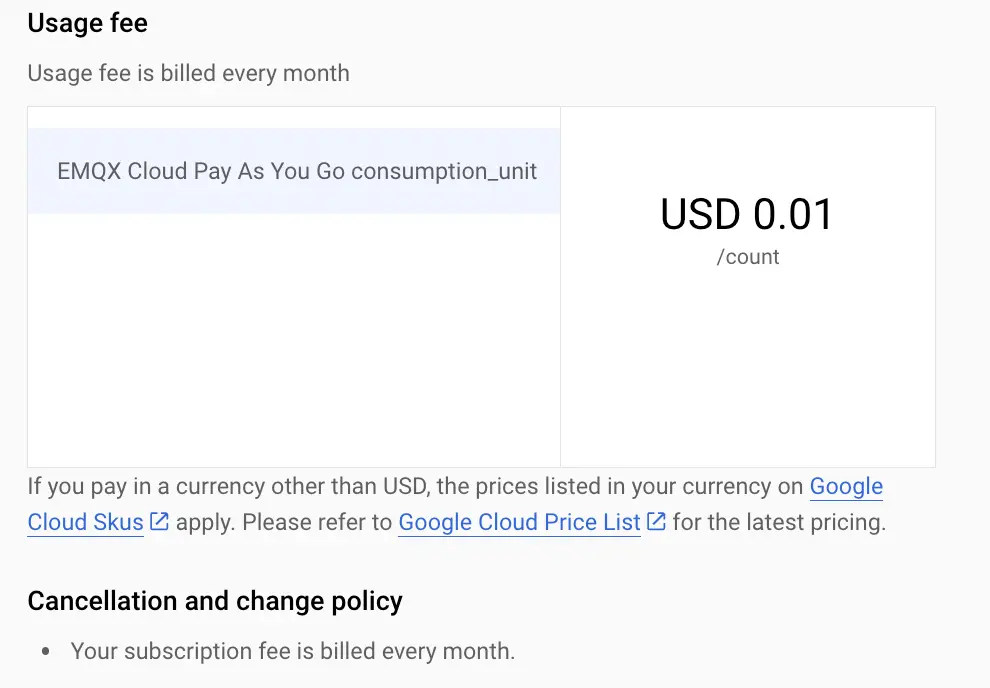Click the external link icon beside Google Cloud Price List
The height and width of the screenshot is (688, 990).
pos(656,521)
